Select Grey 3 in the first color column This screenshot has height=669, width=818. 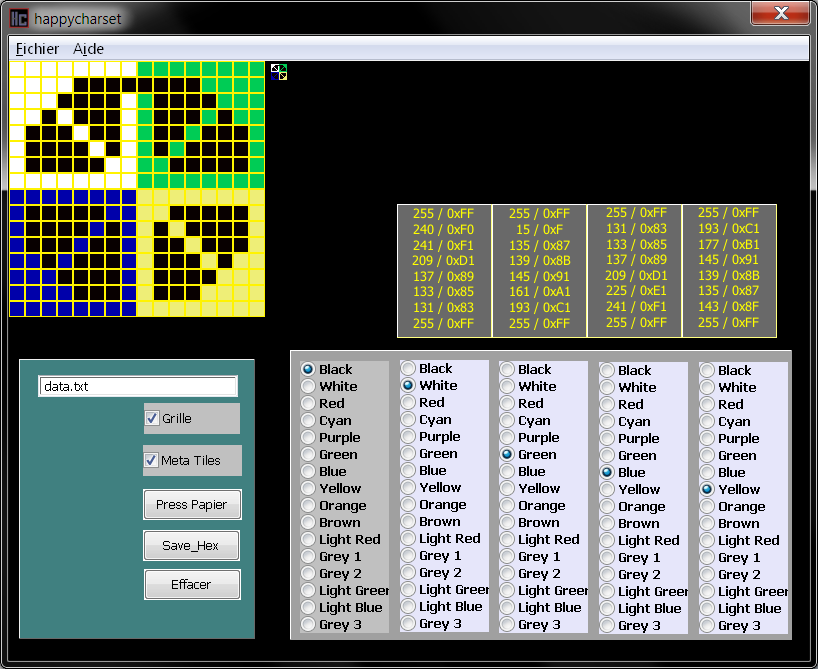coord(309,624)
